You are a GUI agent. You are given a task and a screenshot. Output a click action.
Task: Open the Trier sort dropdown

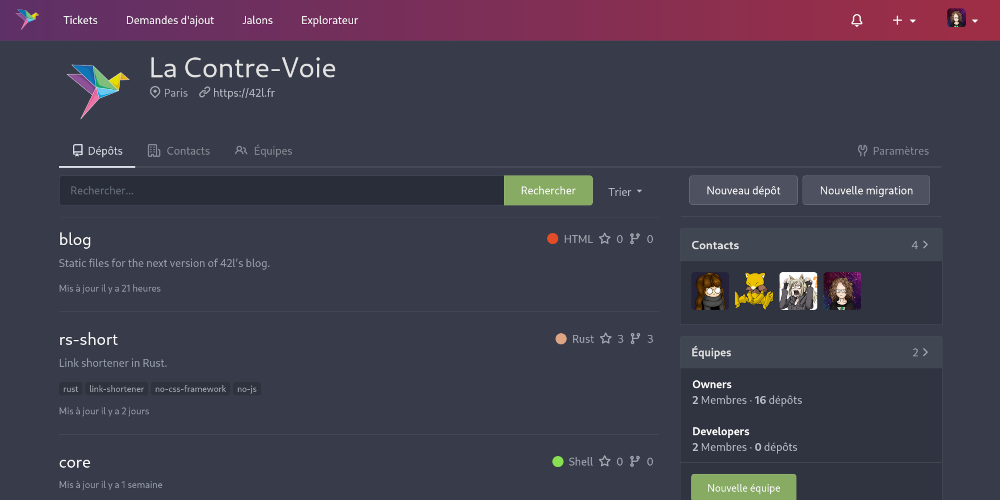click(x=625, y=191)
